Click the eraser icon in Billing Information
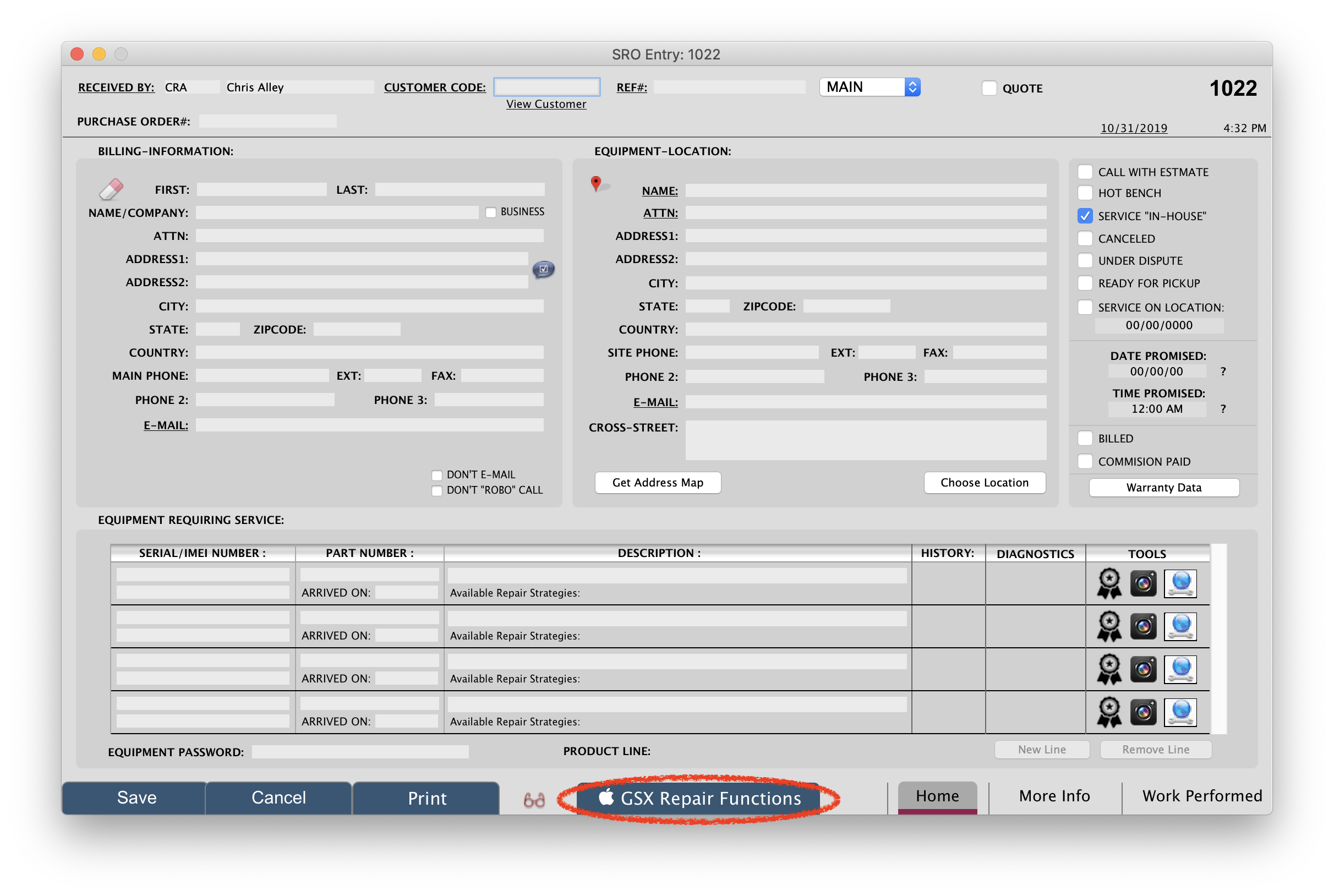The width and height of the screenshot is (1334, 896). pos(111,189)
